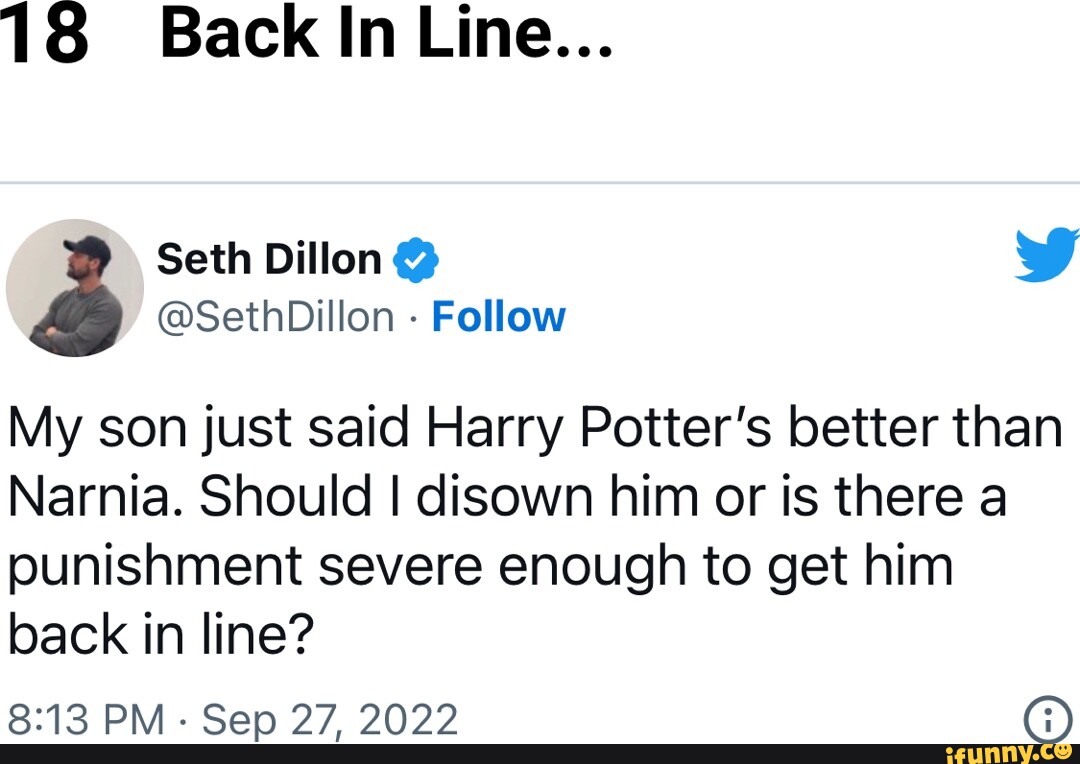Image resolution: width=1080 pixels, height=764 pixels.
Task: Open the circled info icon near the timestamp
Action: [1046, 716]
